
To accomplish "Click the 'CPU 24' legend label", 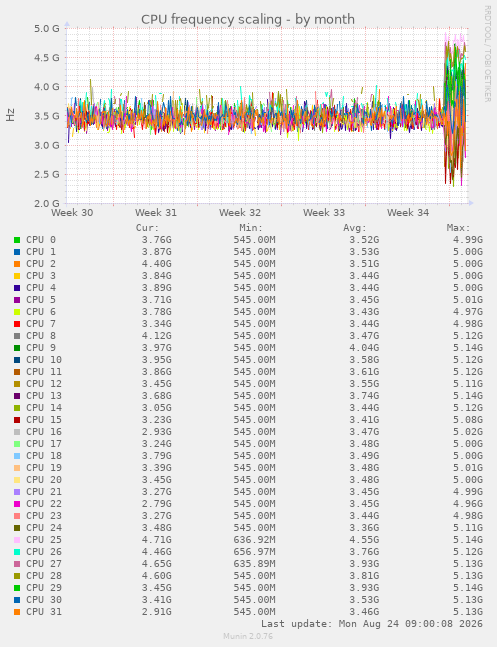I will tap(44, 528).
